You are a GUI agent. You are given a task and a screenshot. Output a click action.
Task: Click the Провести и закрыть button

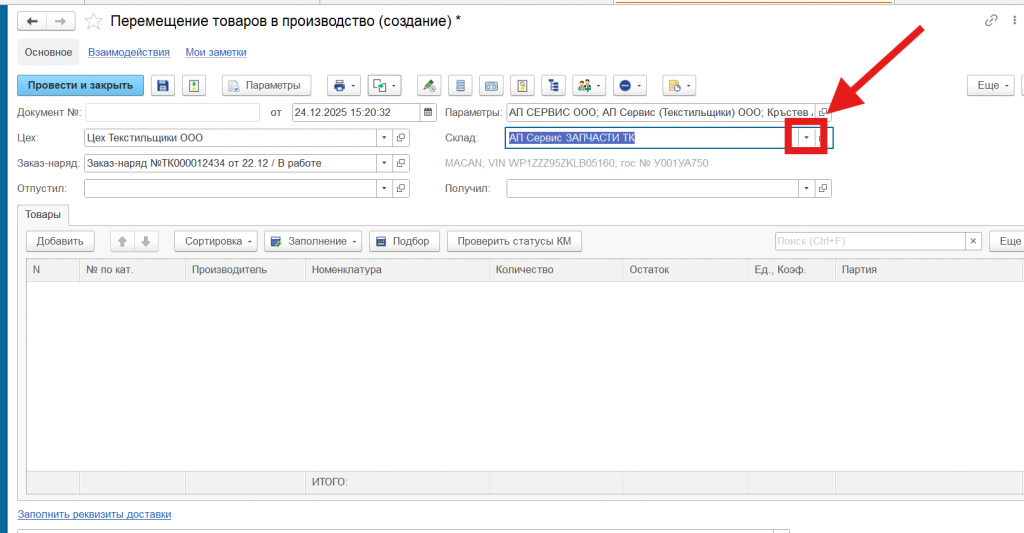81,86
